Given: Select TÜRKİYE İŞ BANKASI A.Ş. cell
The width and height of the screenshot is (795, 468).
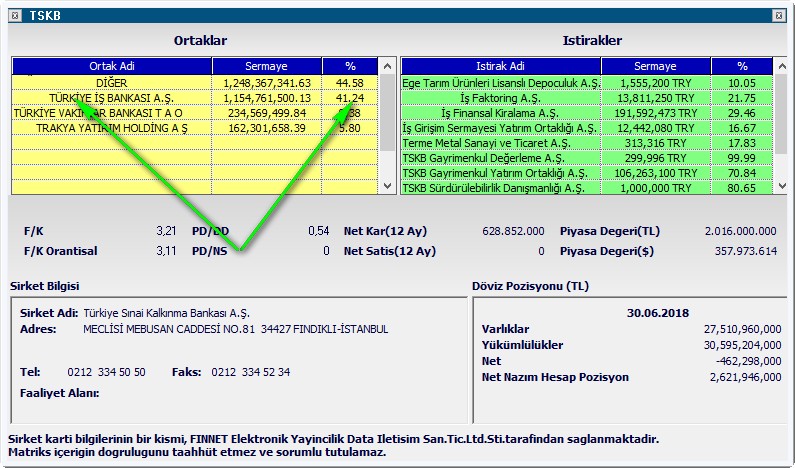Looking at the screenshot, I should (112, 98).
